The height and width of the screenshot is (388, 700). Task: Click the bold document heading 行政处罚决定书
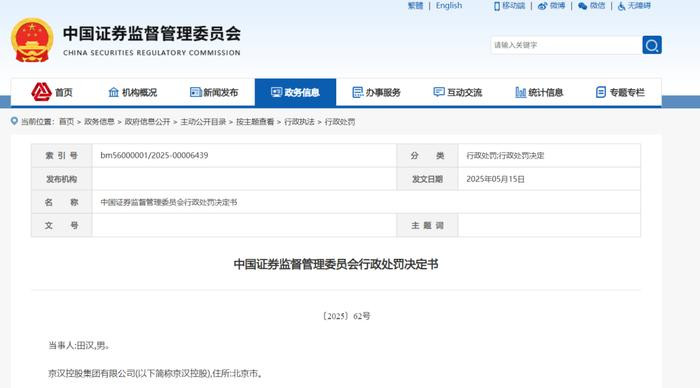point(336,264)
